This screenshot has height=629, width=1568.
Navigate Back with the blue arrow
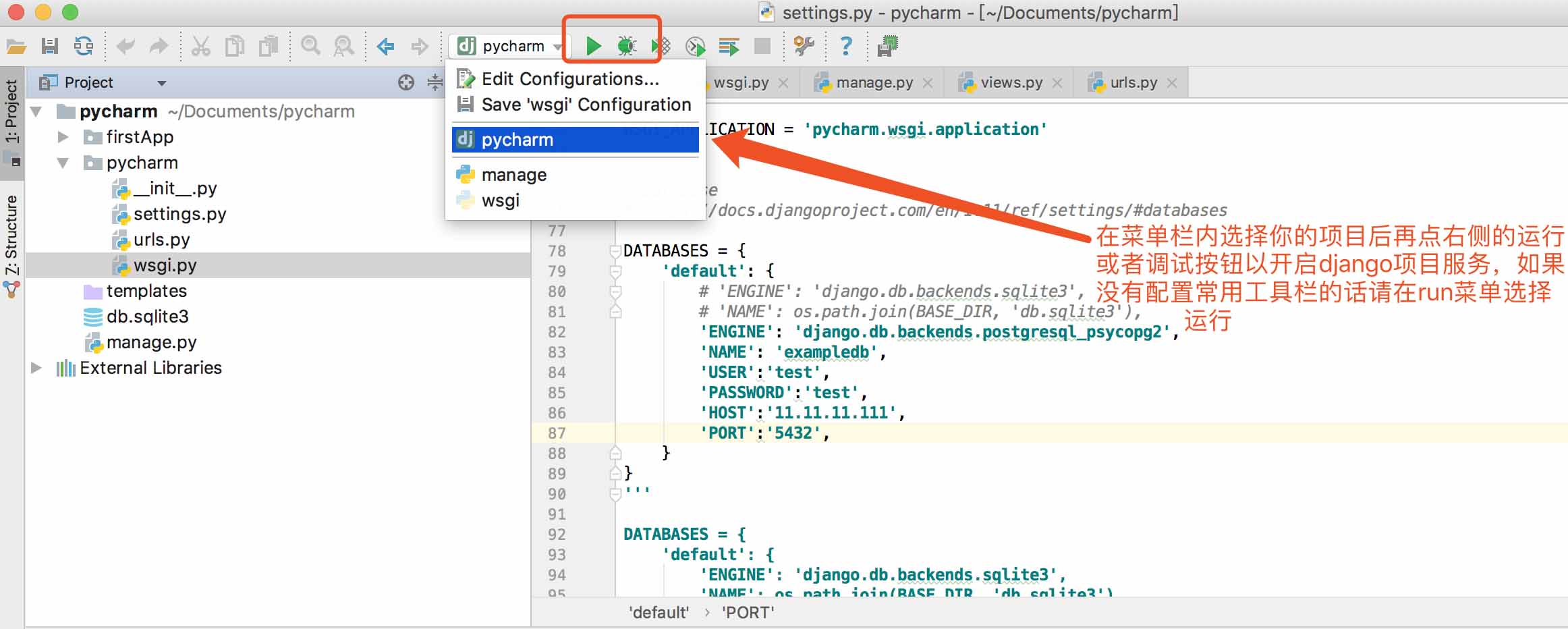coord(385,47)
